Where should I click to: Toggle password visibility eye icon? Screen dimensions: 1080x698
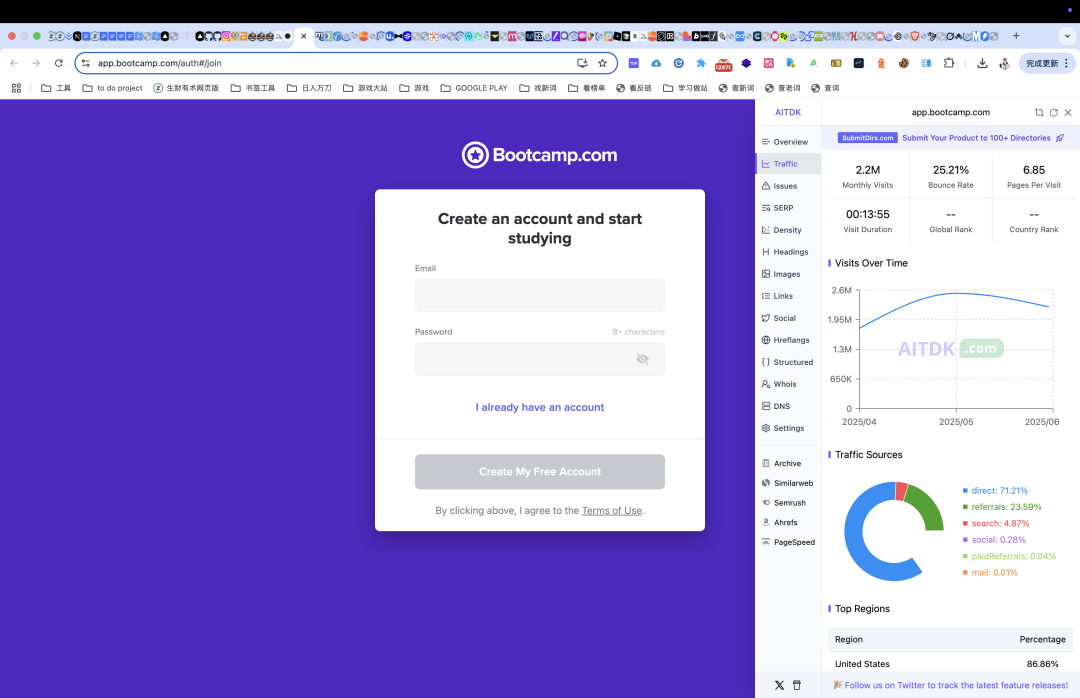(x=642, y=359)
